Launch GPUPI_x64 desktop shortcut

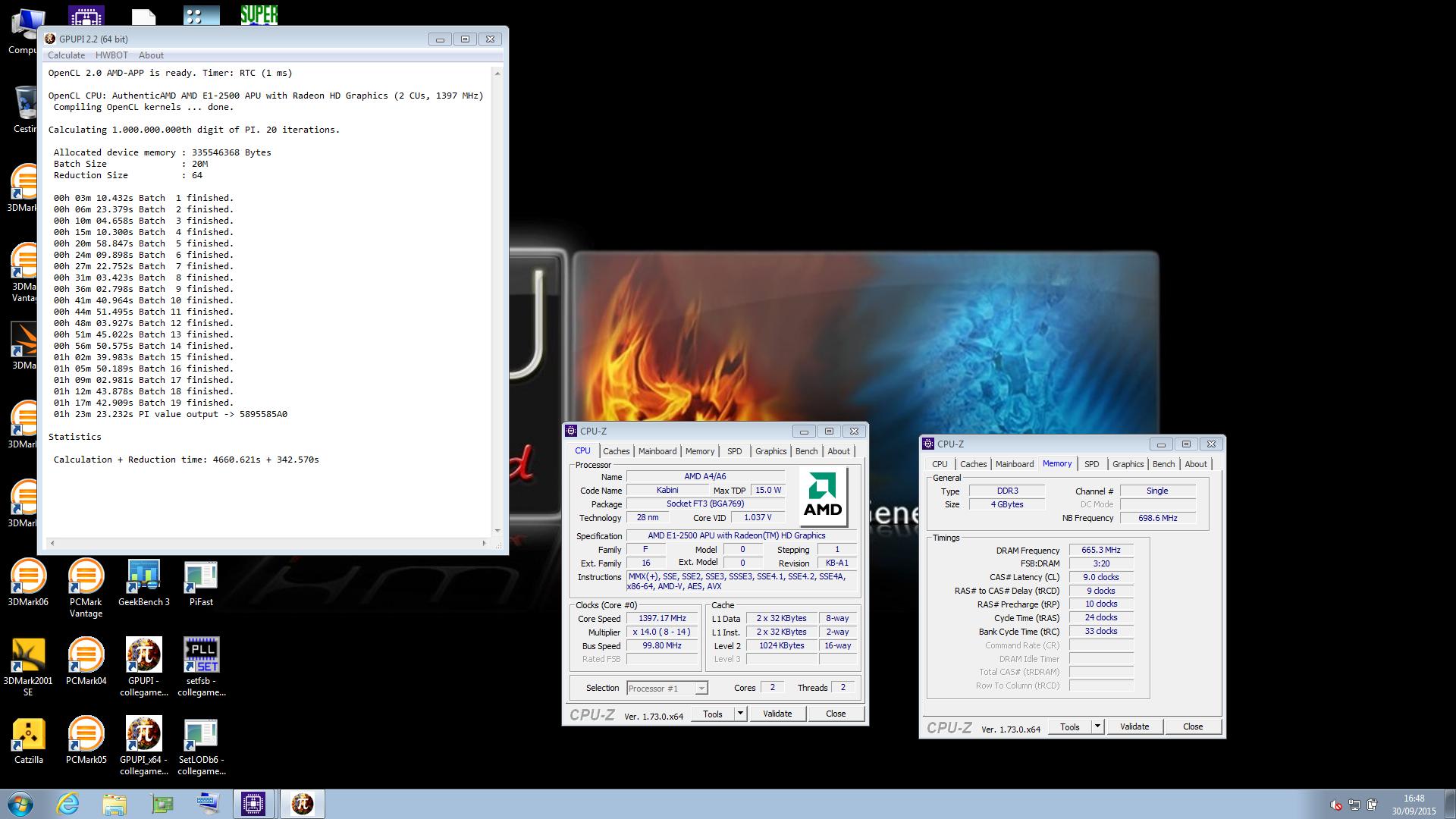(x=144, y=746)
